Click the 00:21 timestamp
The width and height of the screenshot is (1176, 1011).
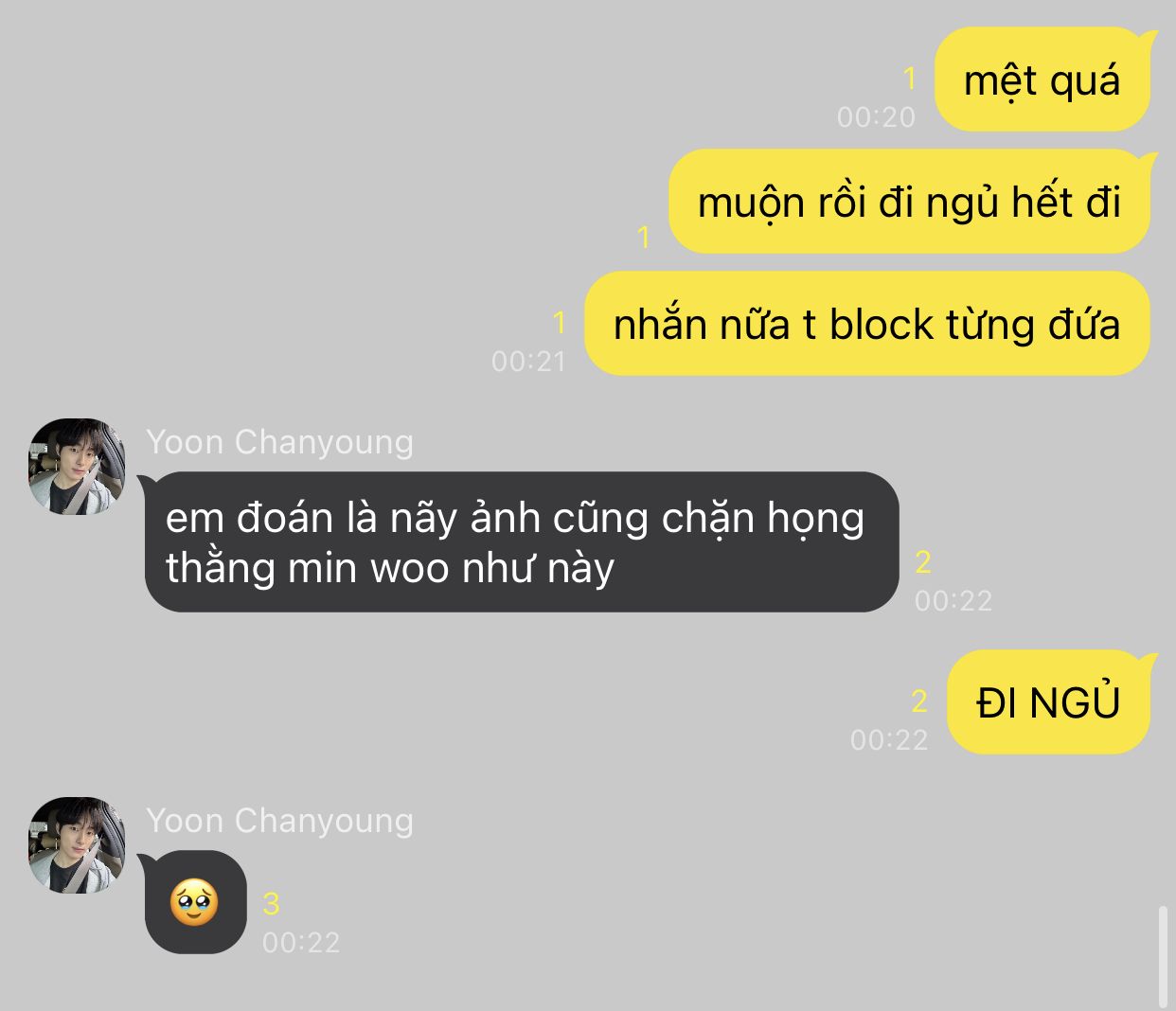(528, 362)
